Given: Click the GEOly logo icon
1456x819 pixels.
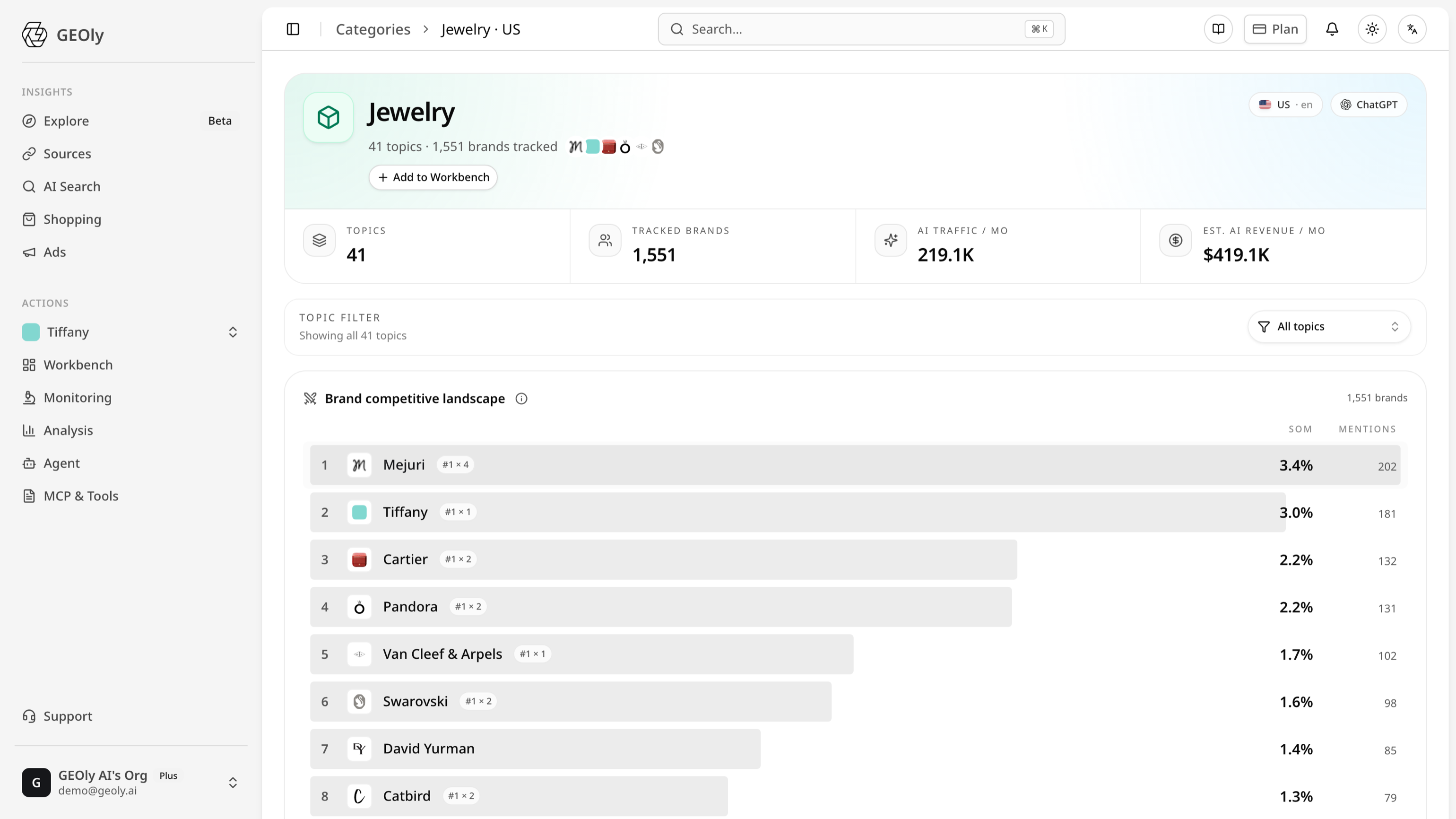Looking at the screenshot, I should (35, 35).
